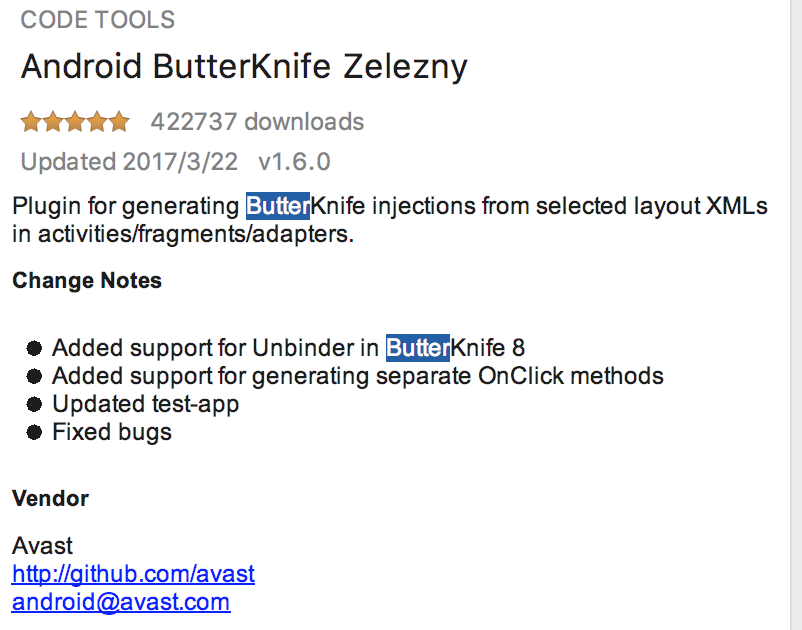This screenshot has width=802, height=630.
Task: Open the http://github.com/avast link
Action: [133, 574]
